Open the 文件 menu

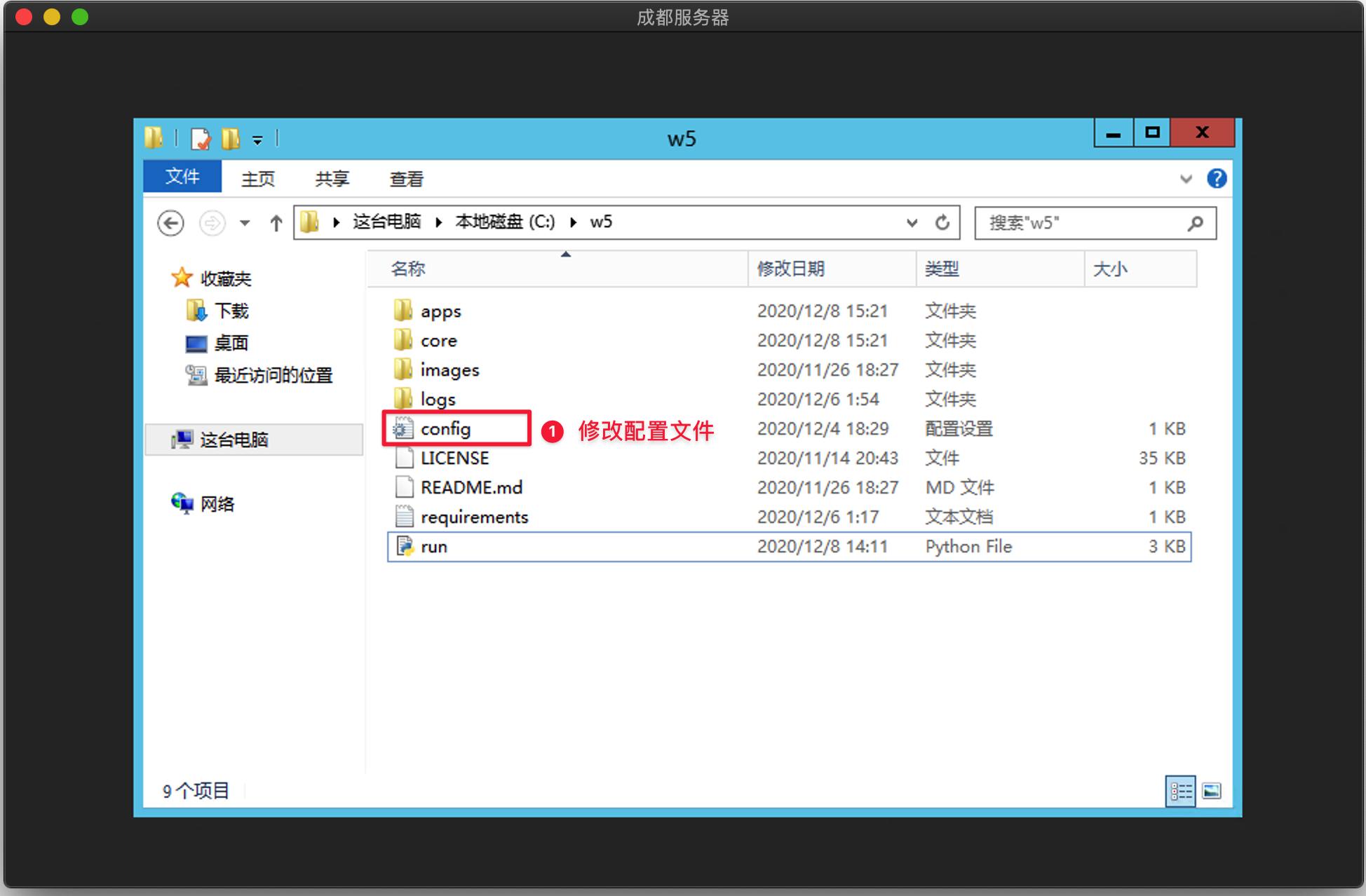182,177
